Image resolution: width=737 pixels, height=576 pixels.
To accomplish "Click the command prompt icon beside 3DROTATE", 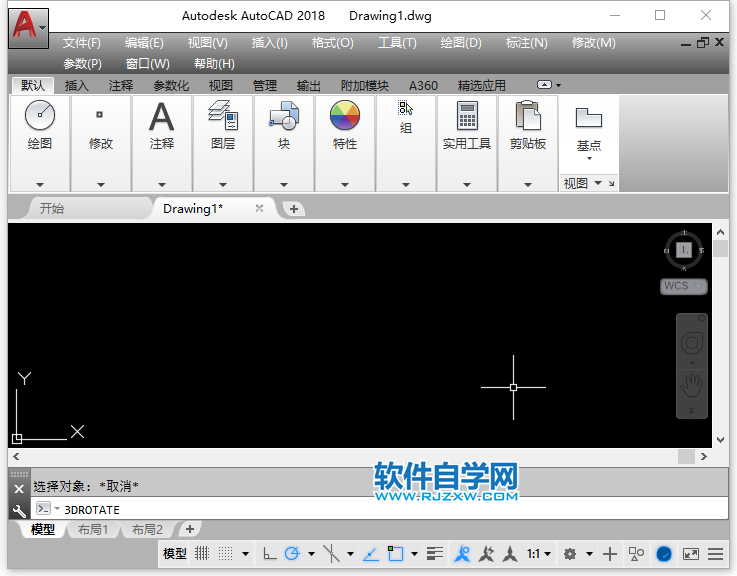I will [x=43, y=509].
